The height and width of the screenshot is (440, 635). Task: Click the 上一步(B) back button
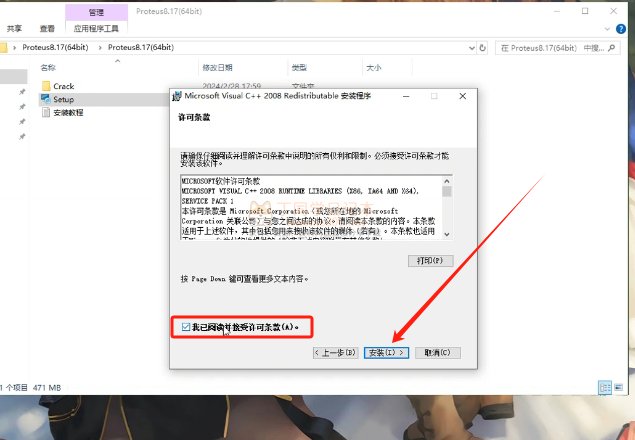(x=335, y=352)
